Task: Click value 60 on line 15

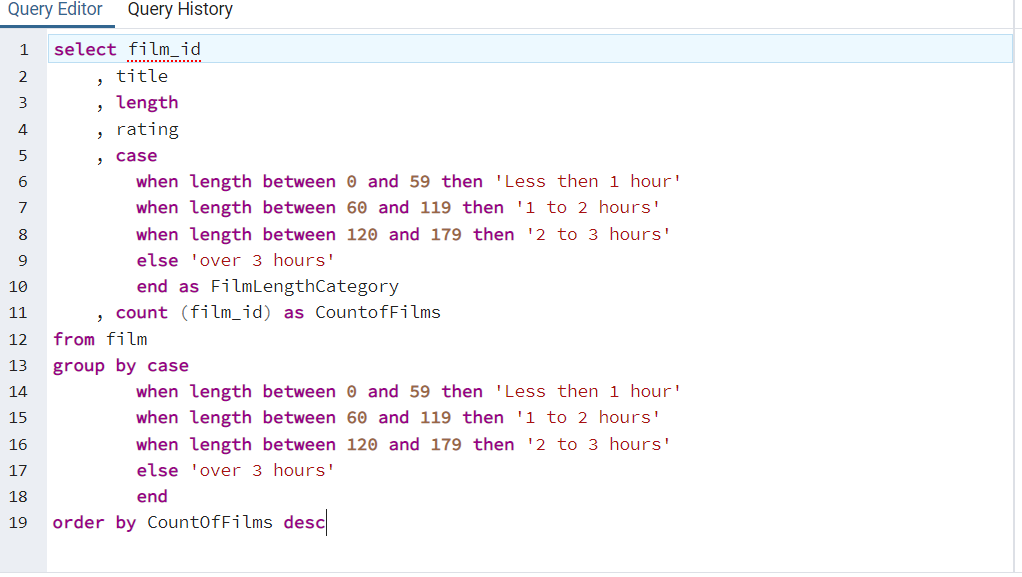Action: pyautogui.click(x=357, y=417)
